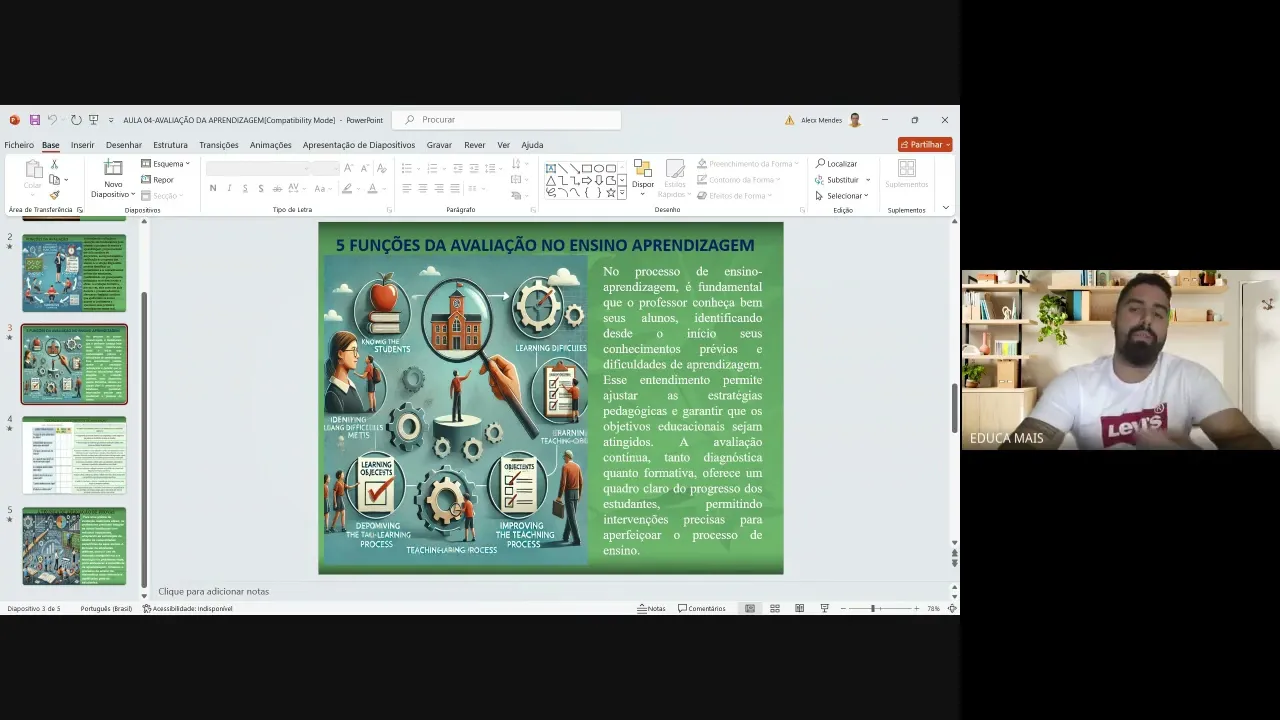Toggle underline (S) formatting

pos(245,188)
